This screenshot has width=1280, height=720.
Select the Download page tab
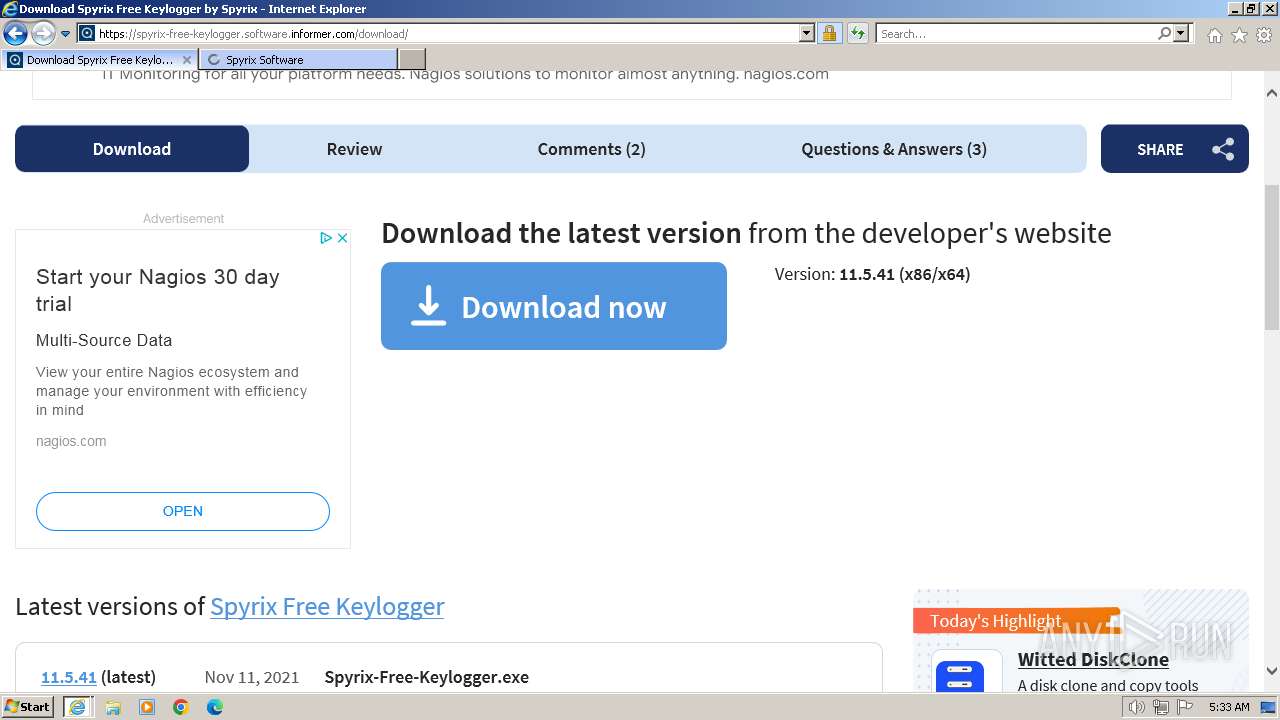(132, 149)
